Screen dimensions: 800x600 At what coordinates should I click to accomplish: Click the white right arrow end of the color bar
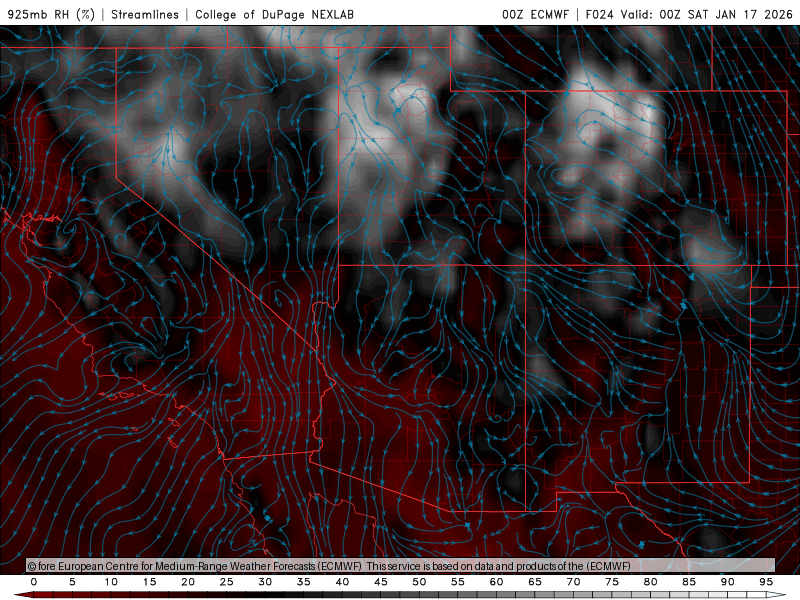point(777,595)
